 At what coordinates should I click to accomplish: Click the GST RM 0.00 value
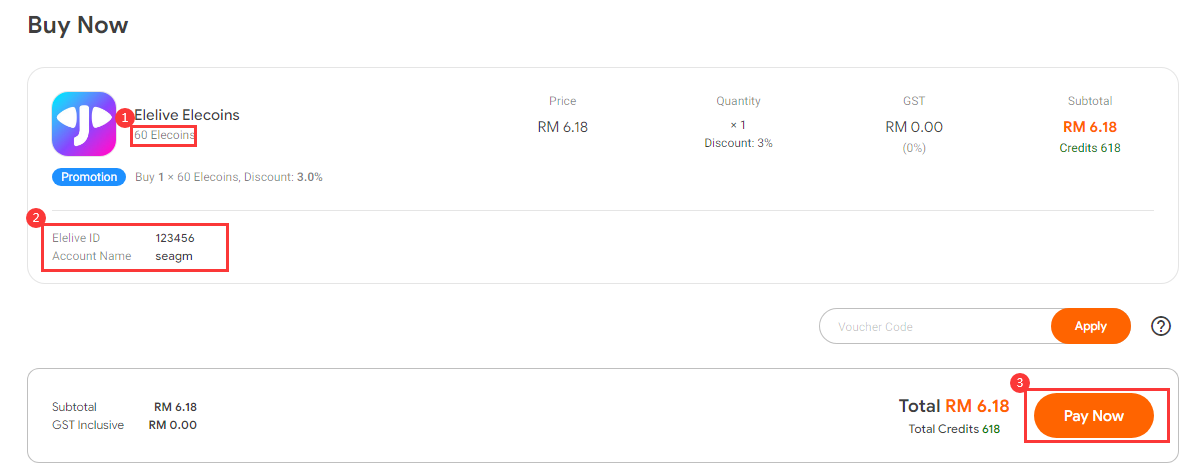(x=914, y=126)
